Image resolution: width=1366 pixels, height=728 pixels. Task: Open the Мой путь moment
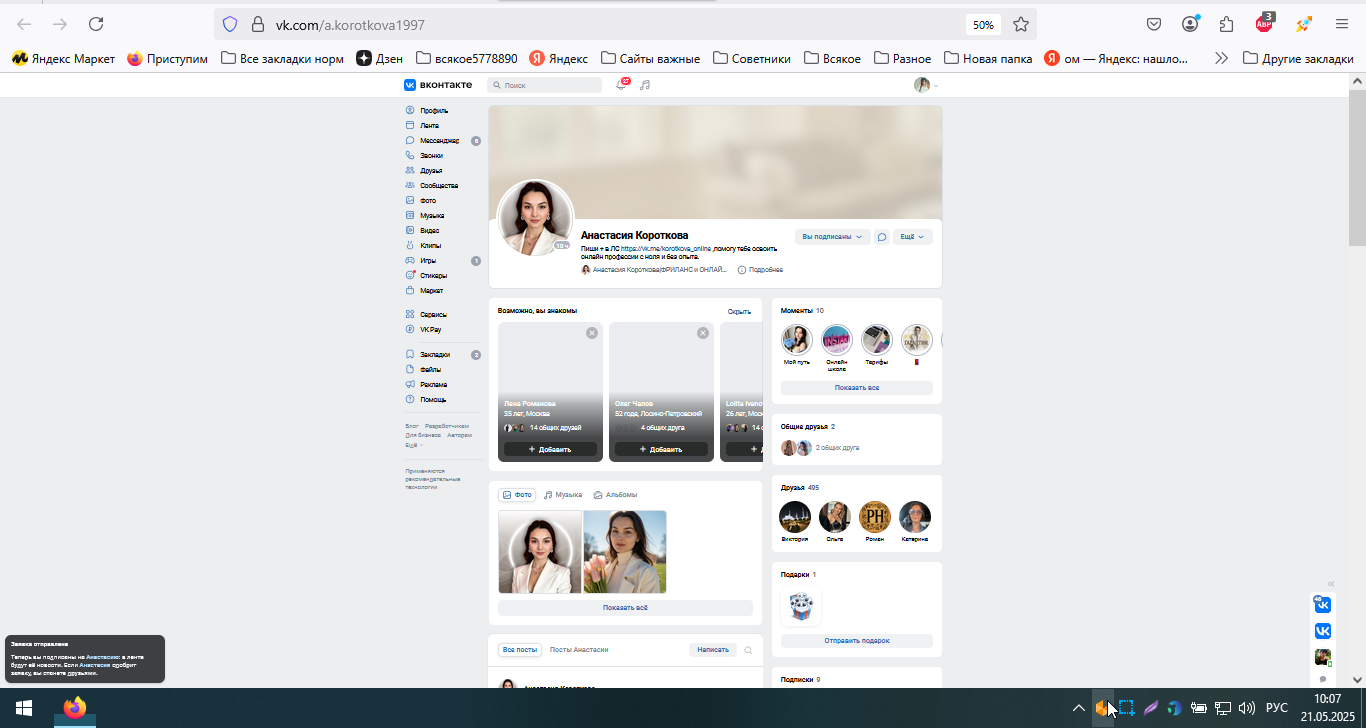tap(796, 340)
